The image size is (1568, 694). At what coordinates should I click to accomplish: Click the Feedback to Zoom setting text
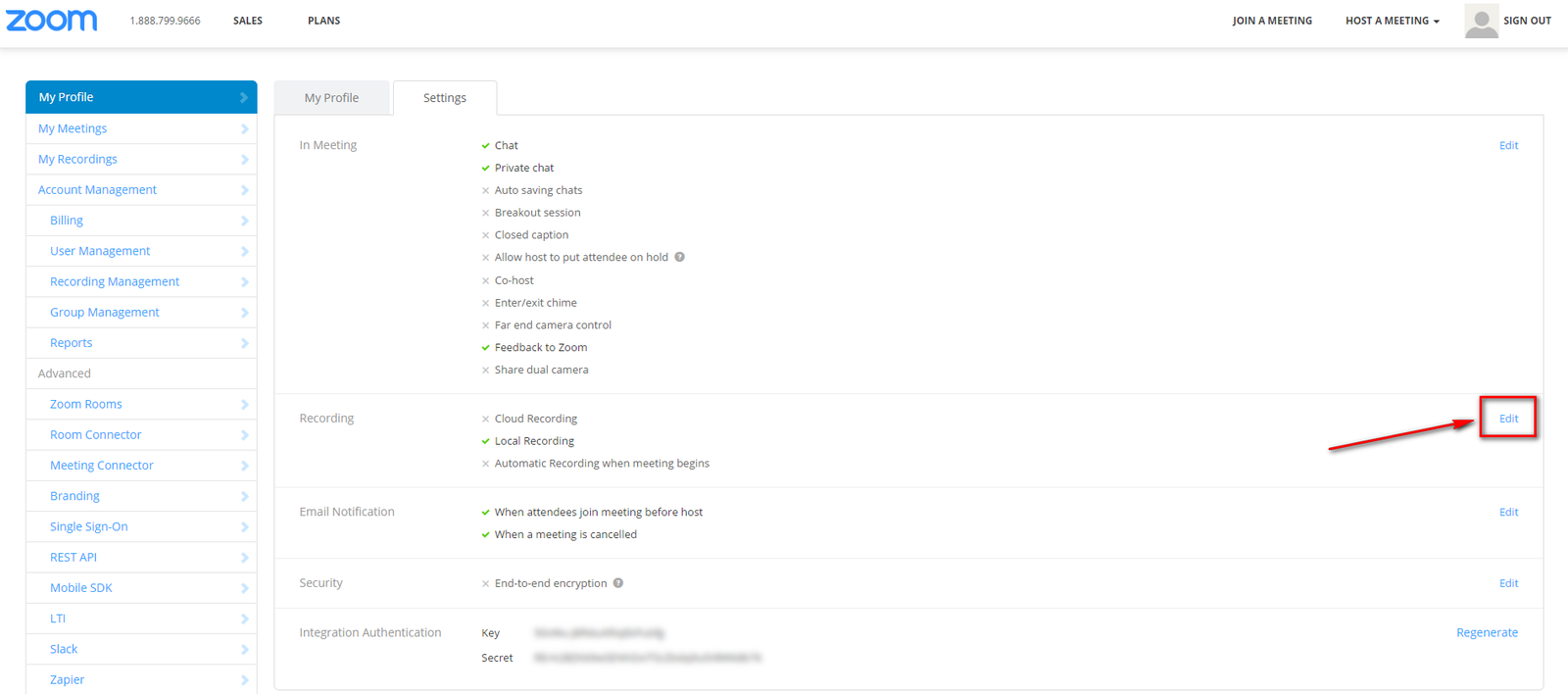point(541,347)
